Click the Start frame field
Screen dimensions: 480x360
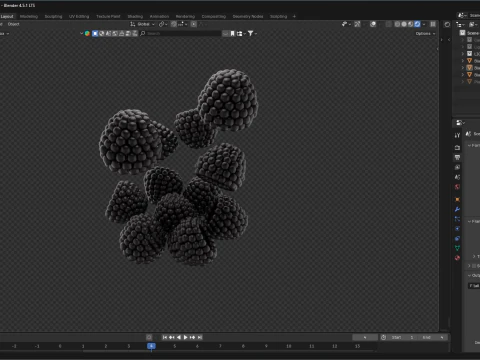pos(402,337)
